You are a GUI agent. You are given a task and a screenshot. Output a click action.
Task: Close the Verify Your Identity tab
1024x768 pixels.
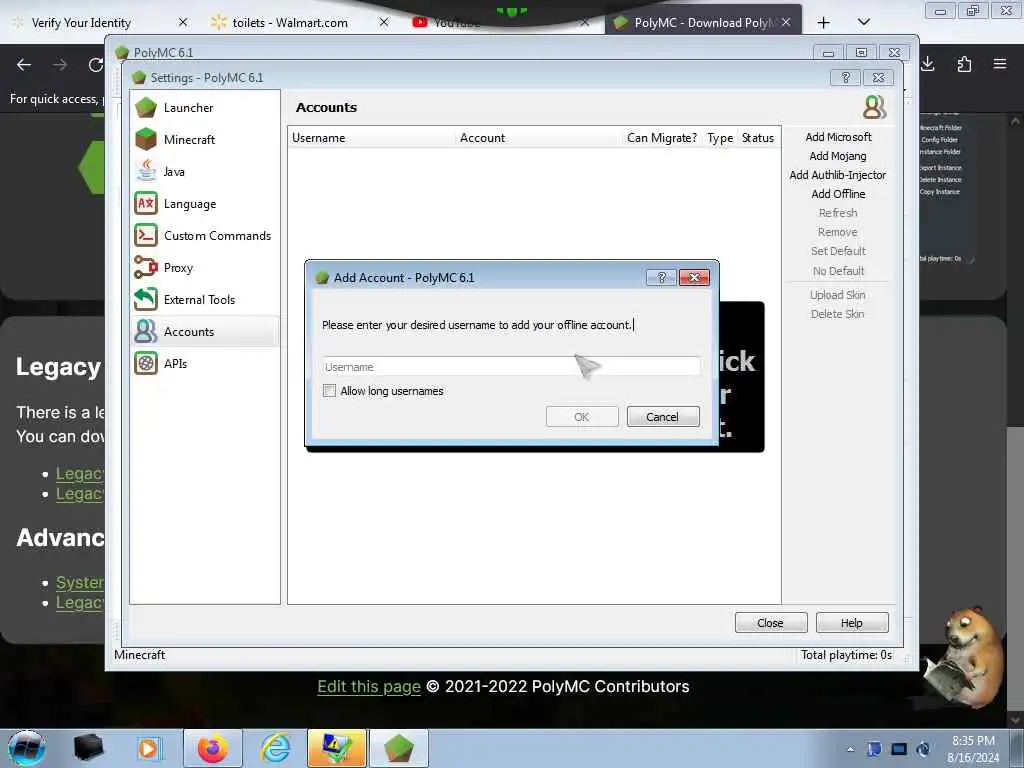click(183, 22)
